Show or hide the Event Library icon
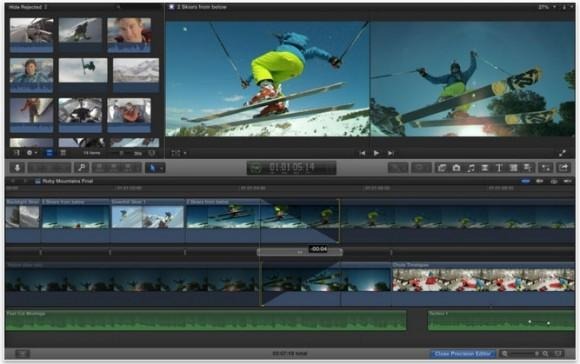 [x=16, y=153]
